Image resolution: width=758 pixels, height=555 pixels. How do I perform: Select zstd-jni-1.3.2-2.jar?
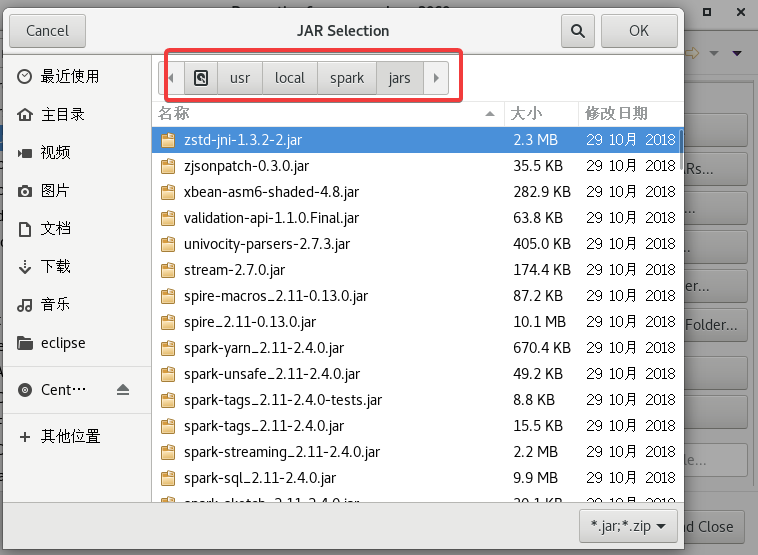pos(416,140)
